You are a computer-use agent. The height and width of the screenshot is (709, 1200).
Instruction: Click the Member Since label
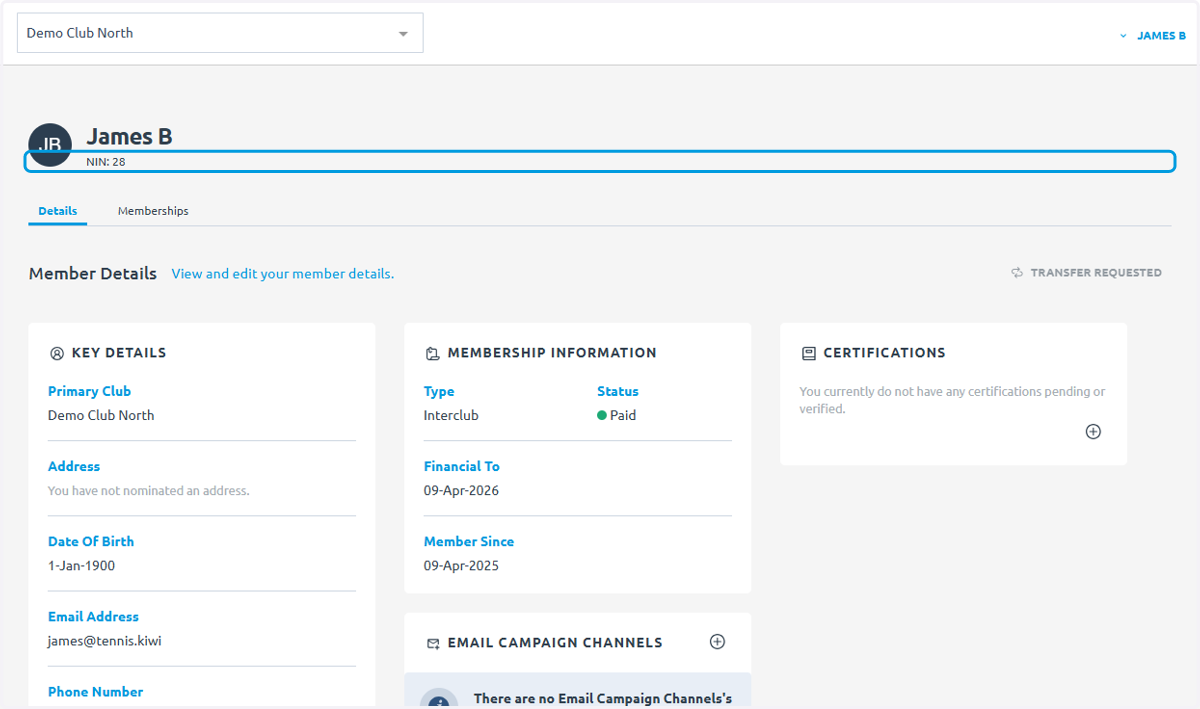click(469, 541)
